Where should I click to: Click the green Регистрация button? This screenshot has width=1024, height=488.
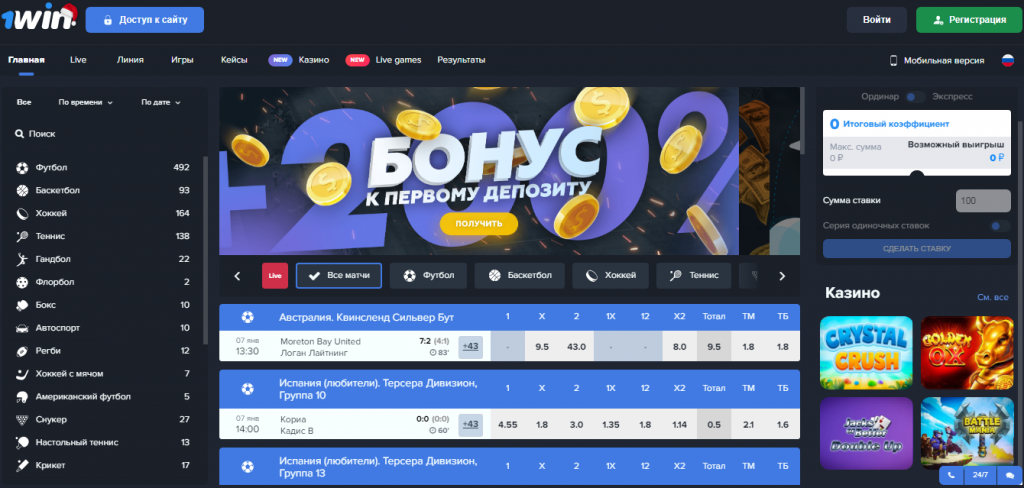(969, 20)
